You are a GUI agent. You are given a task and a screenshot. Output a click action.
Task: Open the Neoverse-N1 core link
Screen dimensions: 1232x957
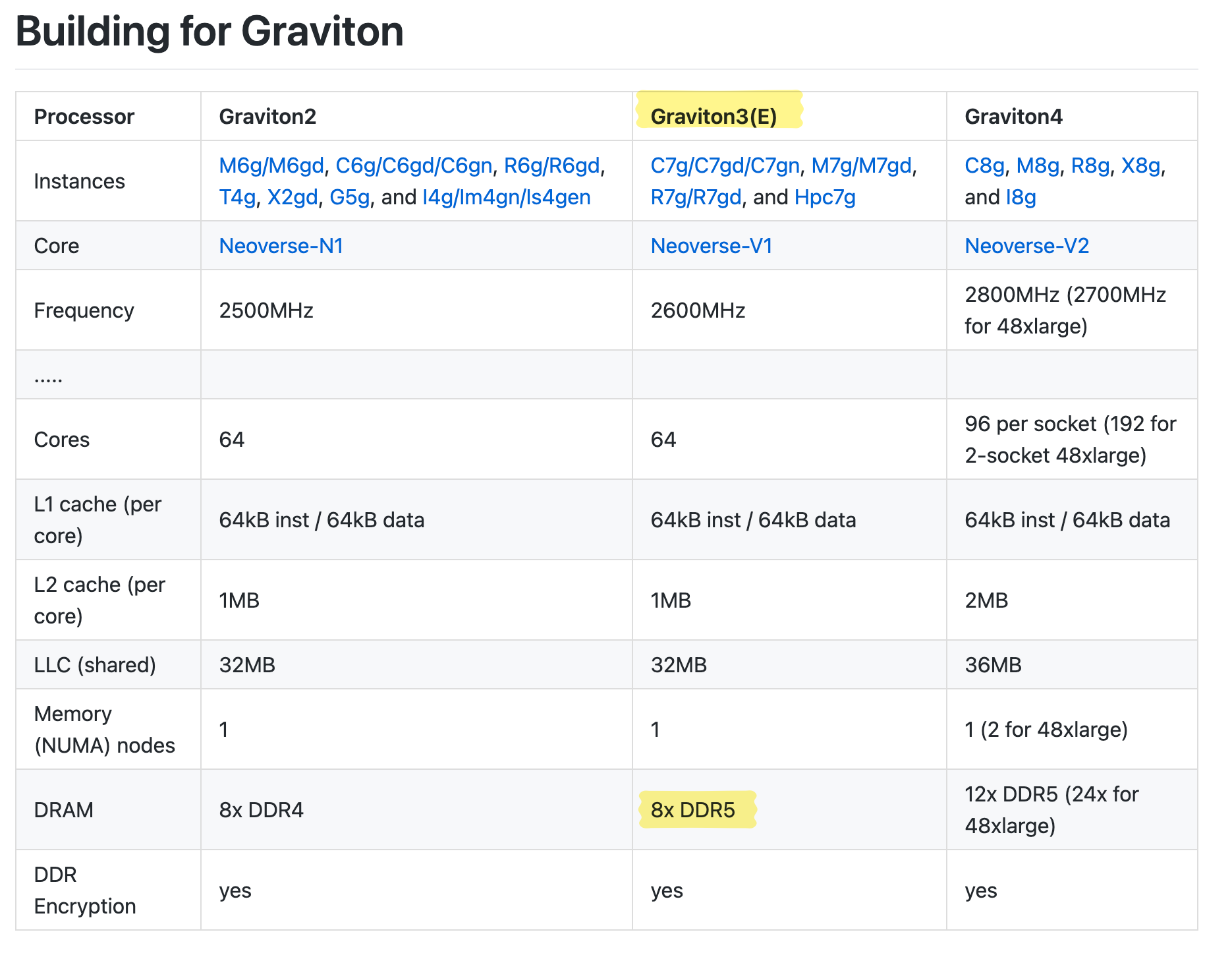coord(281,246)
